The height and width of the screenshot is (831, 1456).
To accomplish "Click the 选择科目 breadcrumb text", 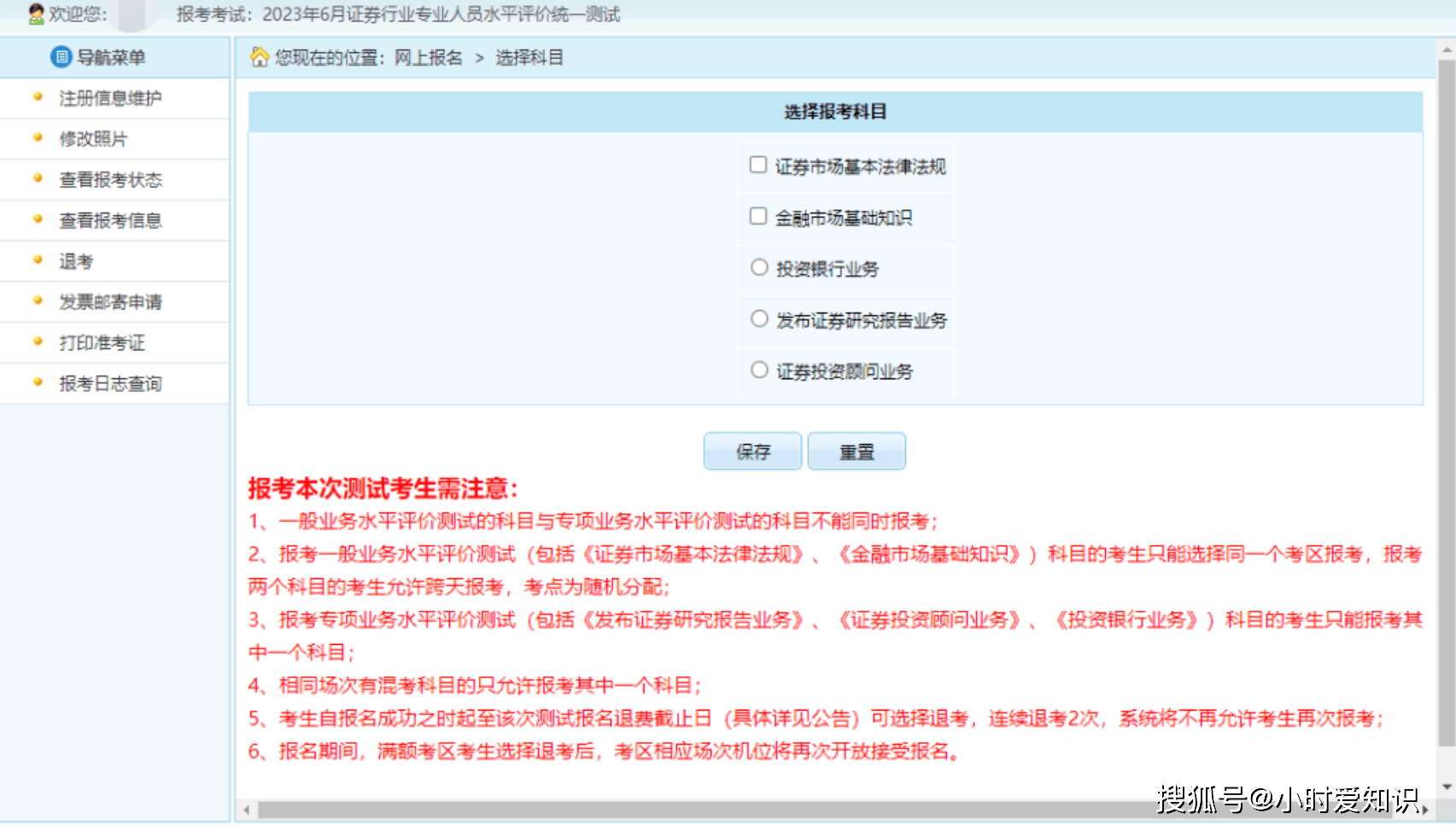I will [x=529, y=57].
